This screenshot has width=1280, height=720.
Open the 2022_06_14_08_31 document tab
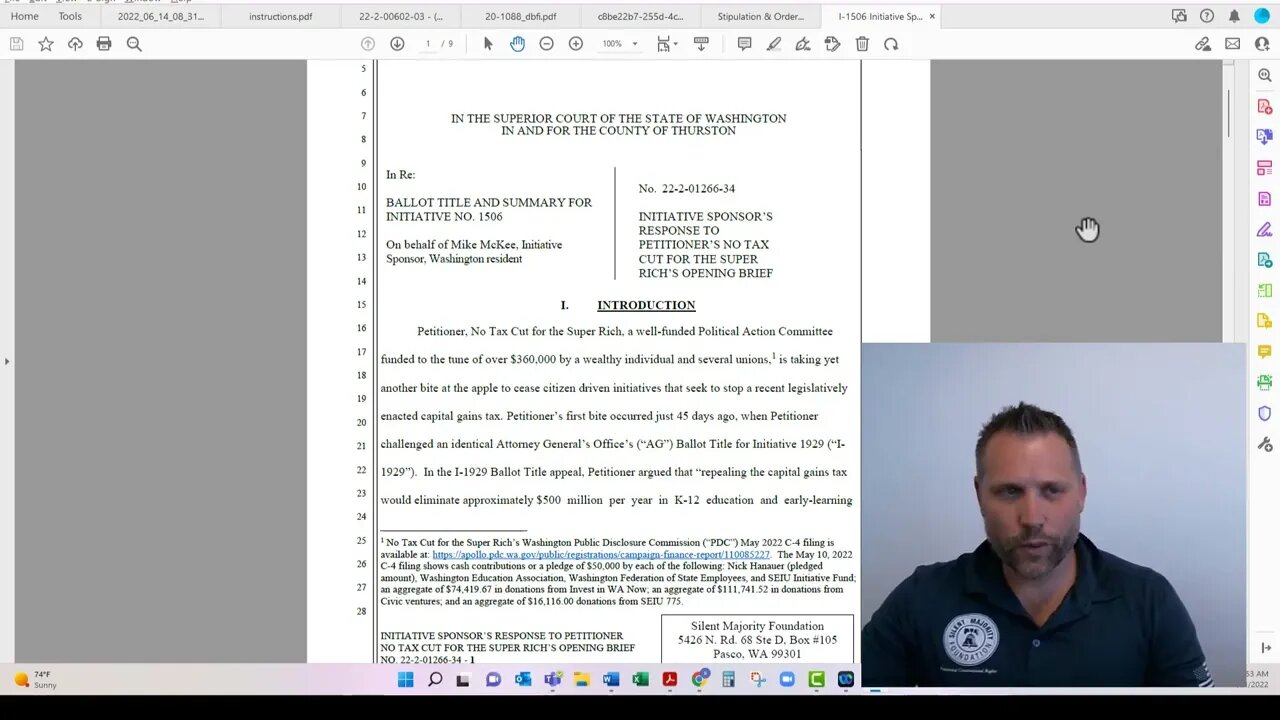click(160, 16)
